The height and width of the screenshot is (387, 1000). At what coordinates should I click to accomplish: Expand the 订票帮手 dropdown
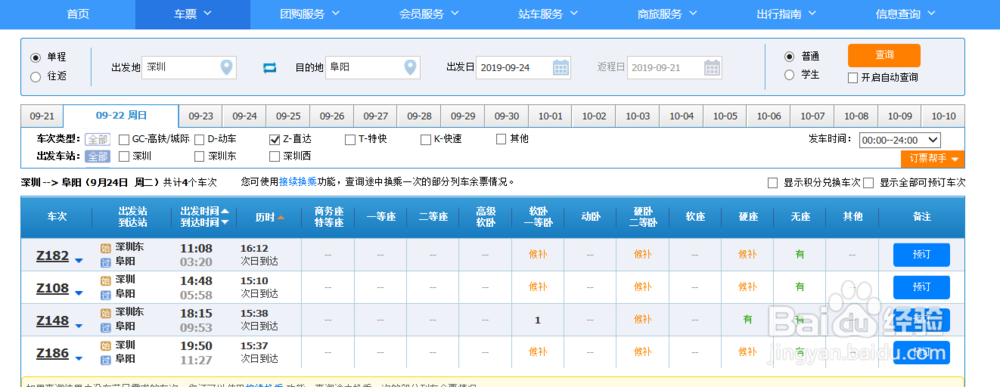click(932, 159)
